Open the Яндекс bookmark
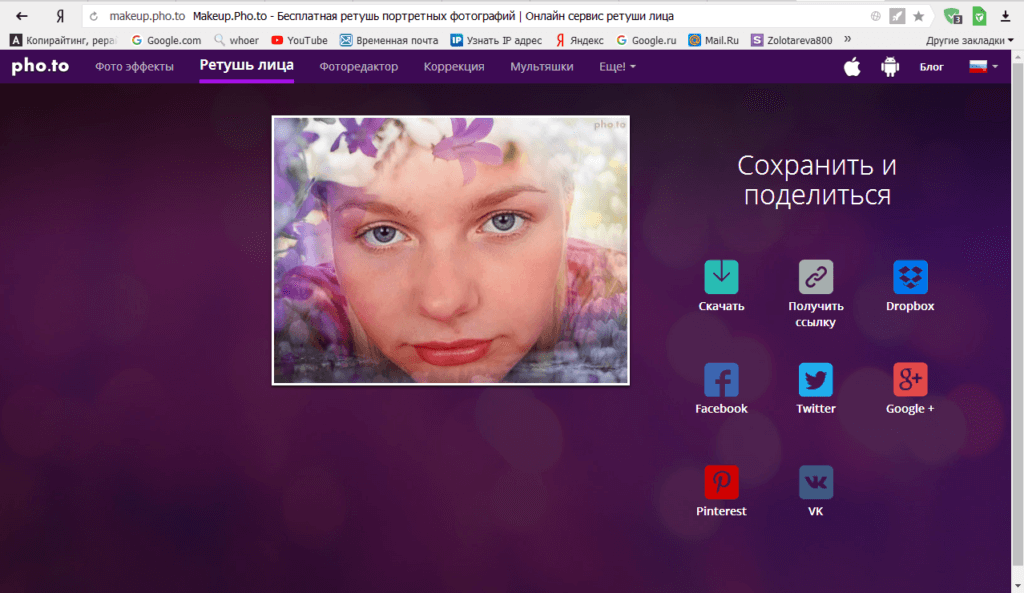Viewport: 1024px width, 593px height. (579, 40)
